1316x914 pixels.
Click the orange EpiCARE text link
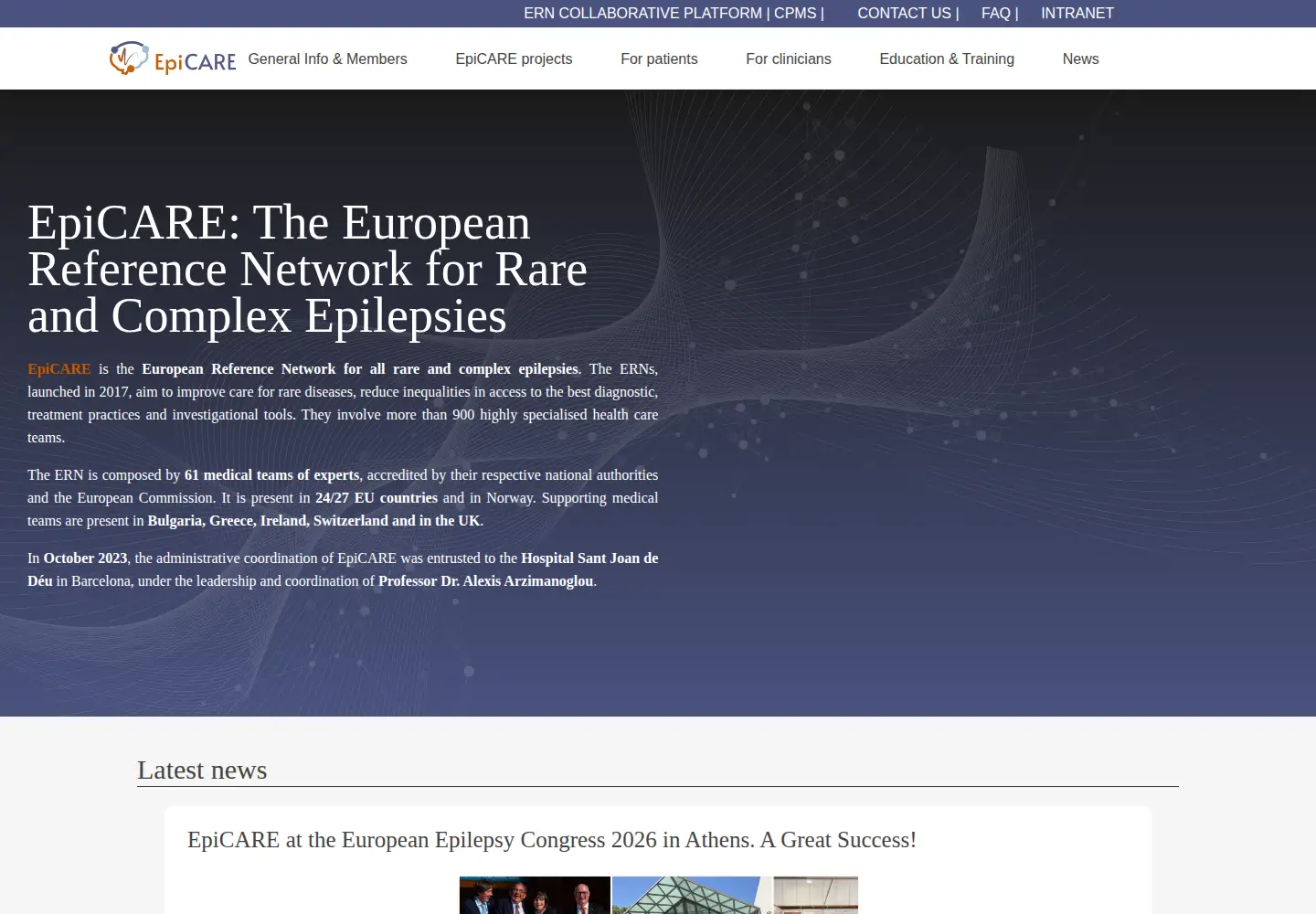59,369
